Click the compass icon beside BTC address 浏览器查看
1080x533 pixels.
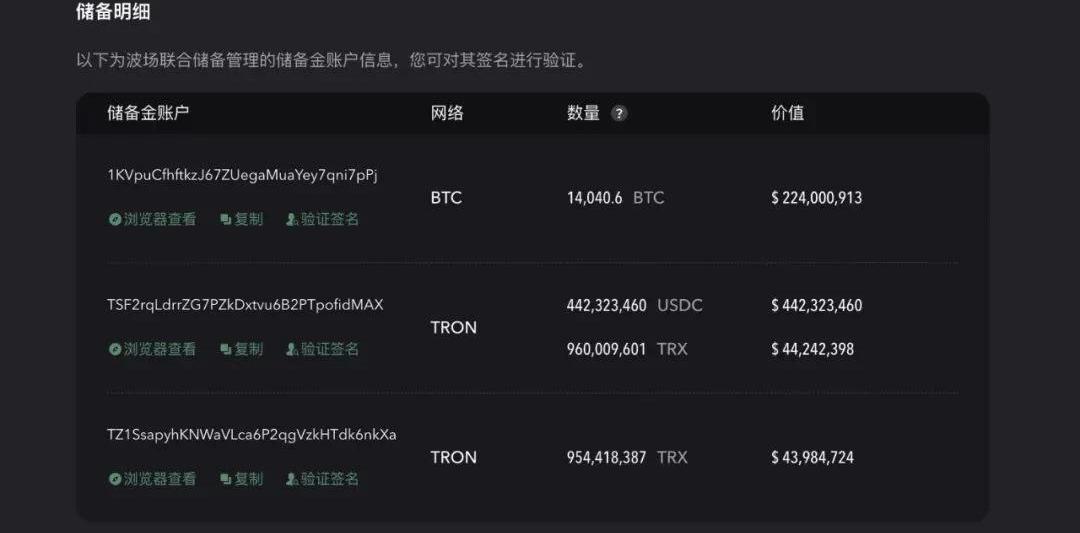pyautogui.click(x=115, y=220)
